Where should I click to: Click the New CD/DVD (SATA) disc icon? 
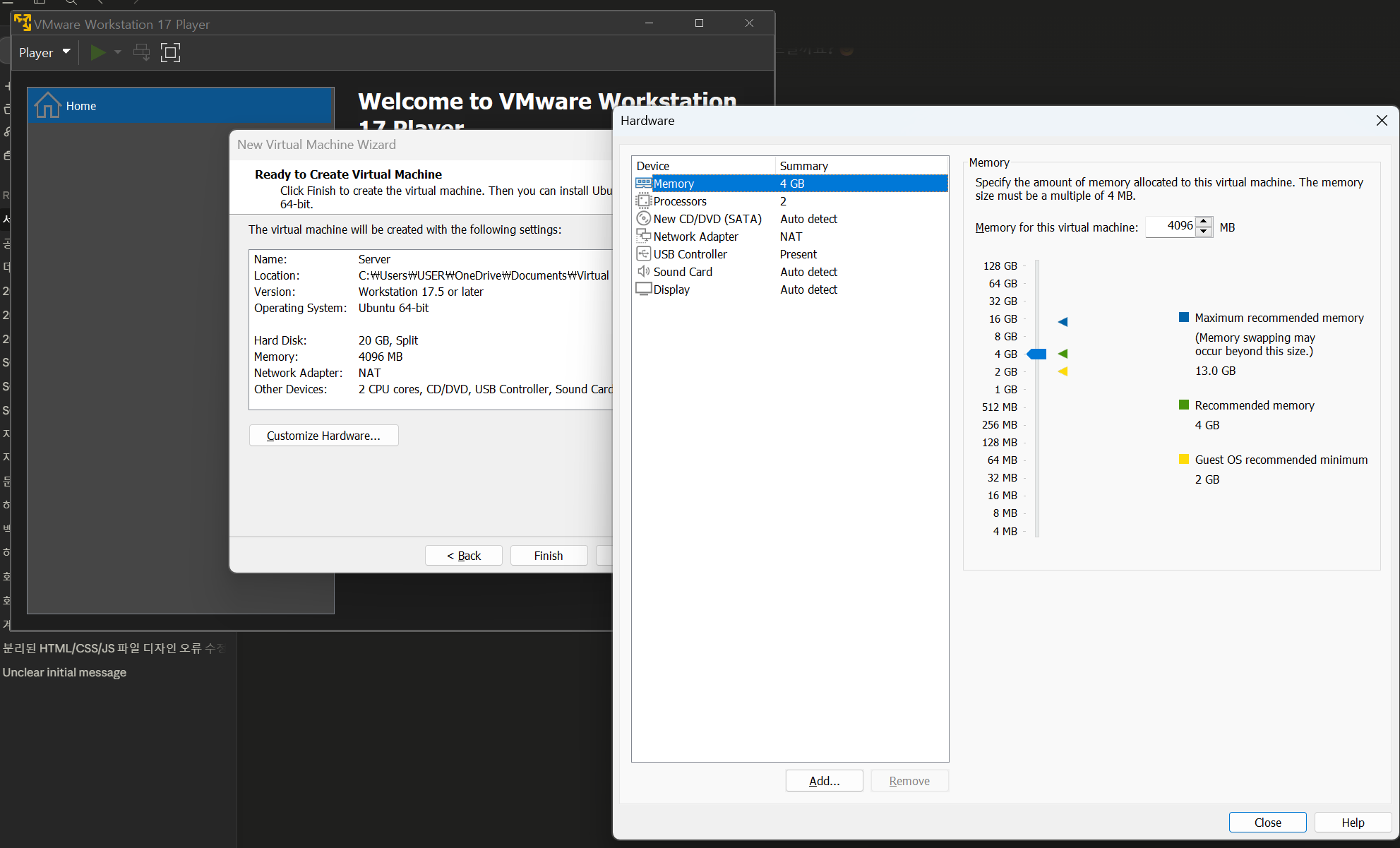tap(643, 219)
